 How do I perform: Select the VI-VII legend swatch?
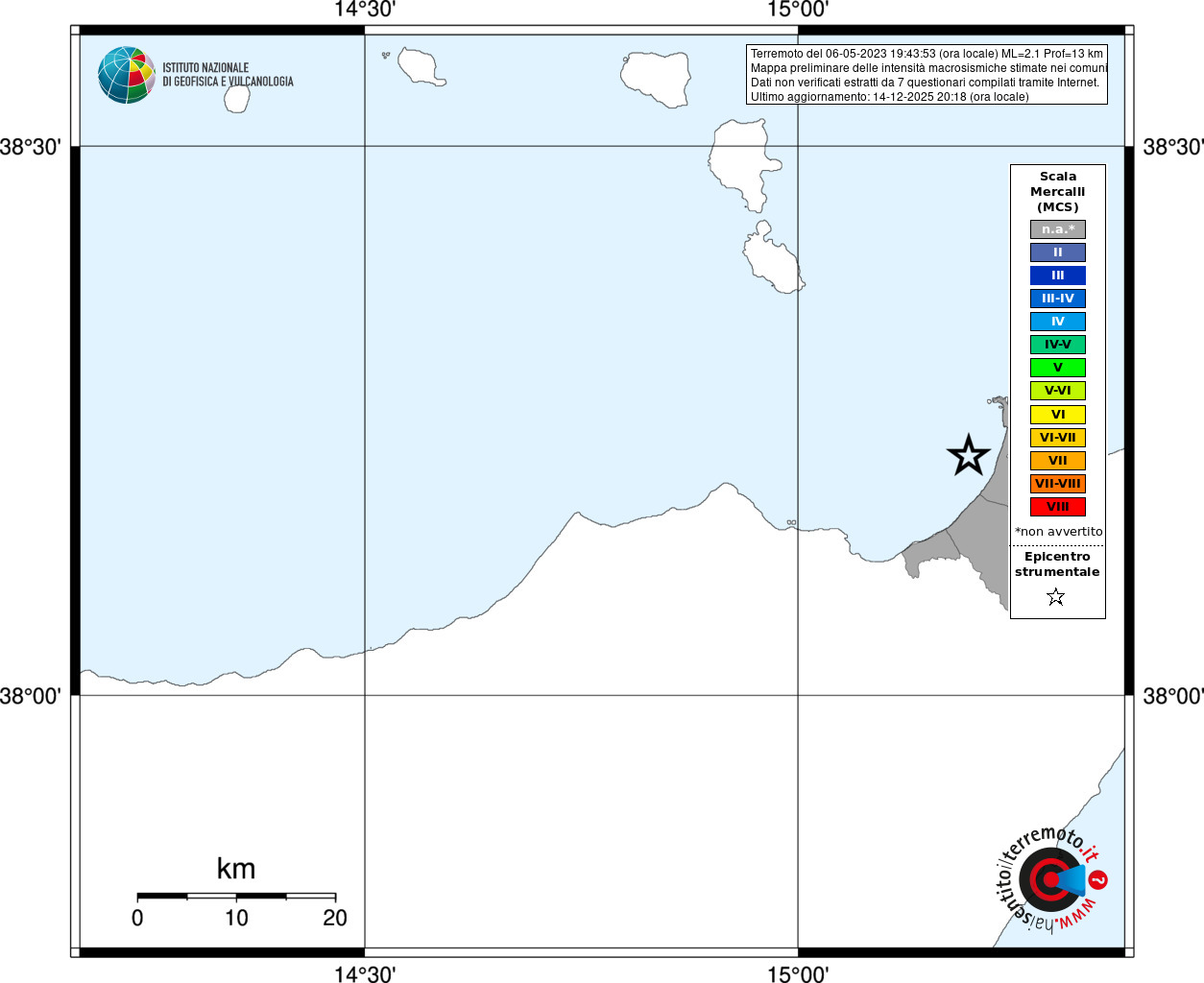[x=1058, y=438]
